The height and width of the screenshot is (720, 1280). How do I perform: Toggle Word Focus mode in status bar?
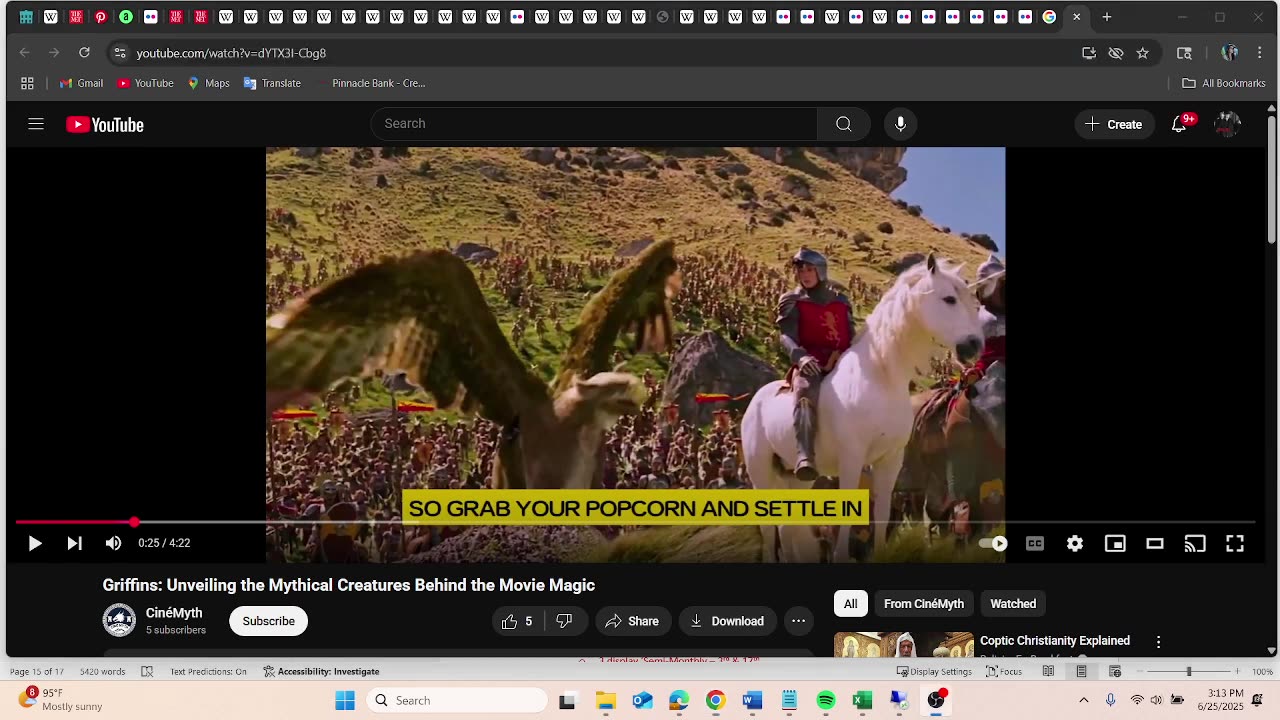click(x=1004, y=672)
